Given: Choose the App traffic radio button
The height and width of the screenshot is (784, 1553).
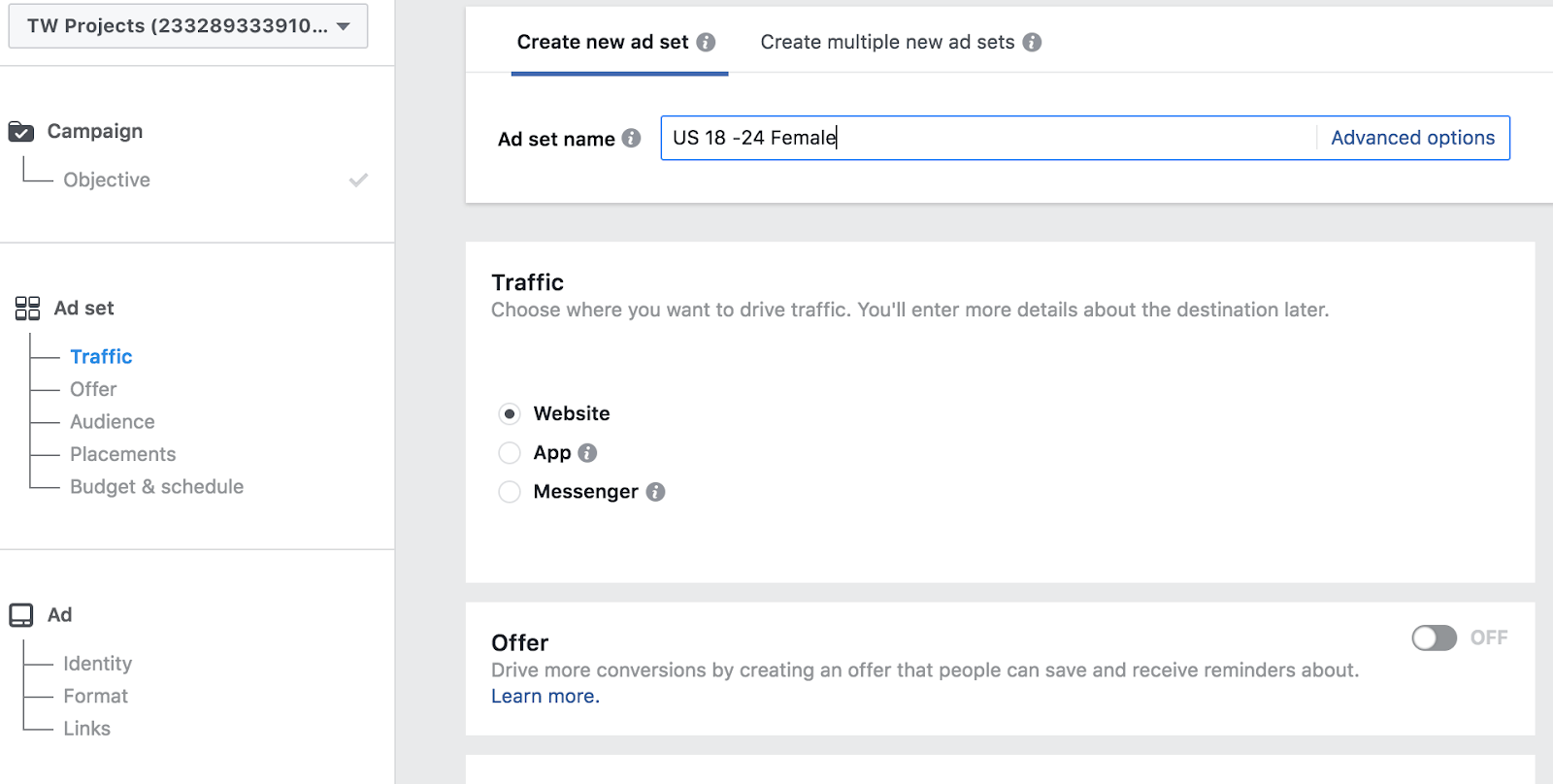Looking at the screenshot, I should (x=510, y=453).
